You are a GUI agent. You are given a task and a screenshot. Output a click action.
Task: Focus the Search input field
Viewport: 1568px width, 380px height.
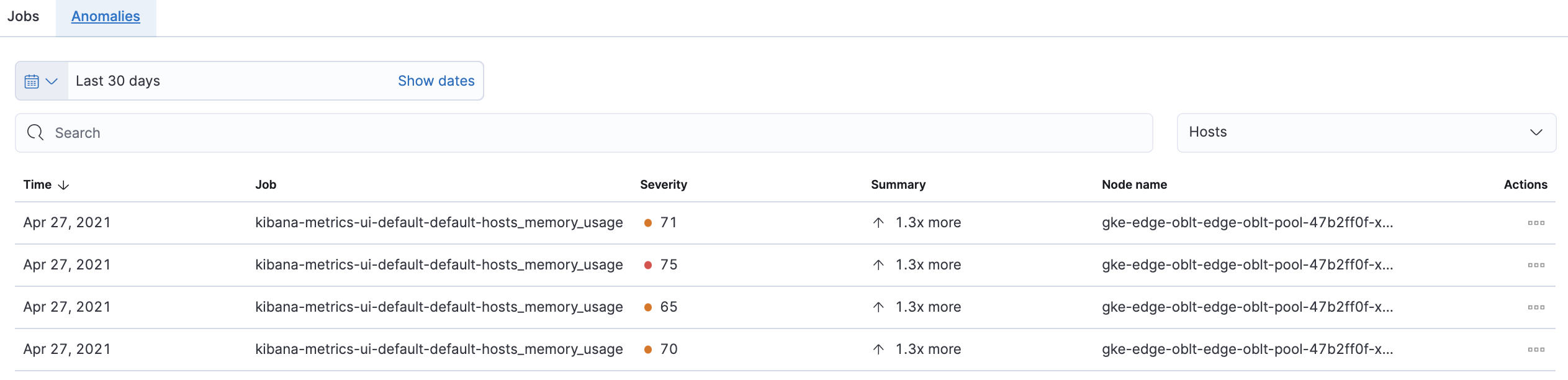(584, 133)
